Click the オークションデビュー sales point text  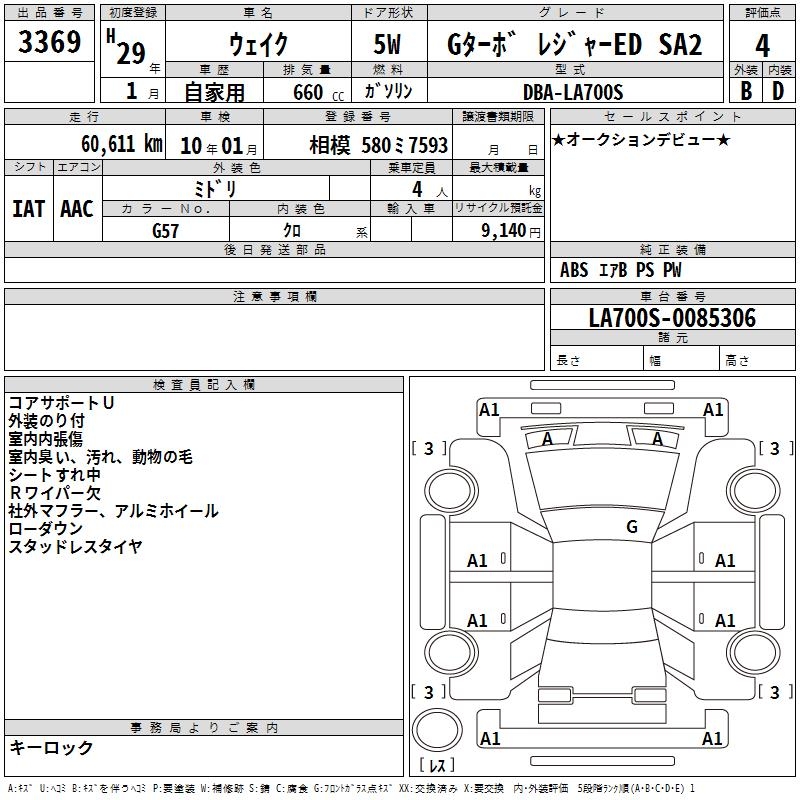click(641, 139)
